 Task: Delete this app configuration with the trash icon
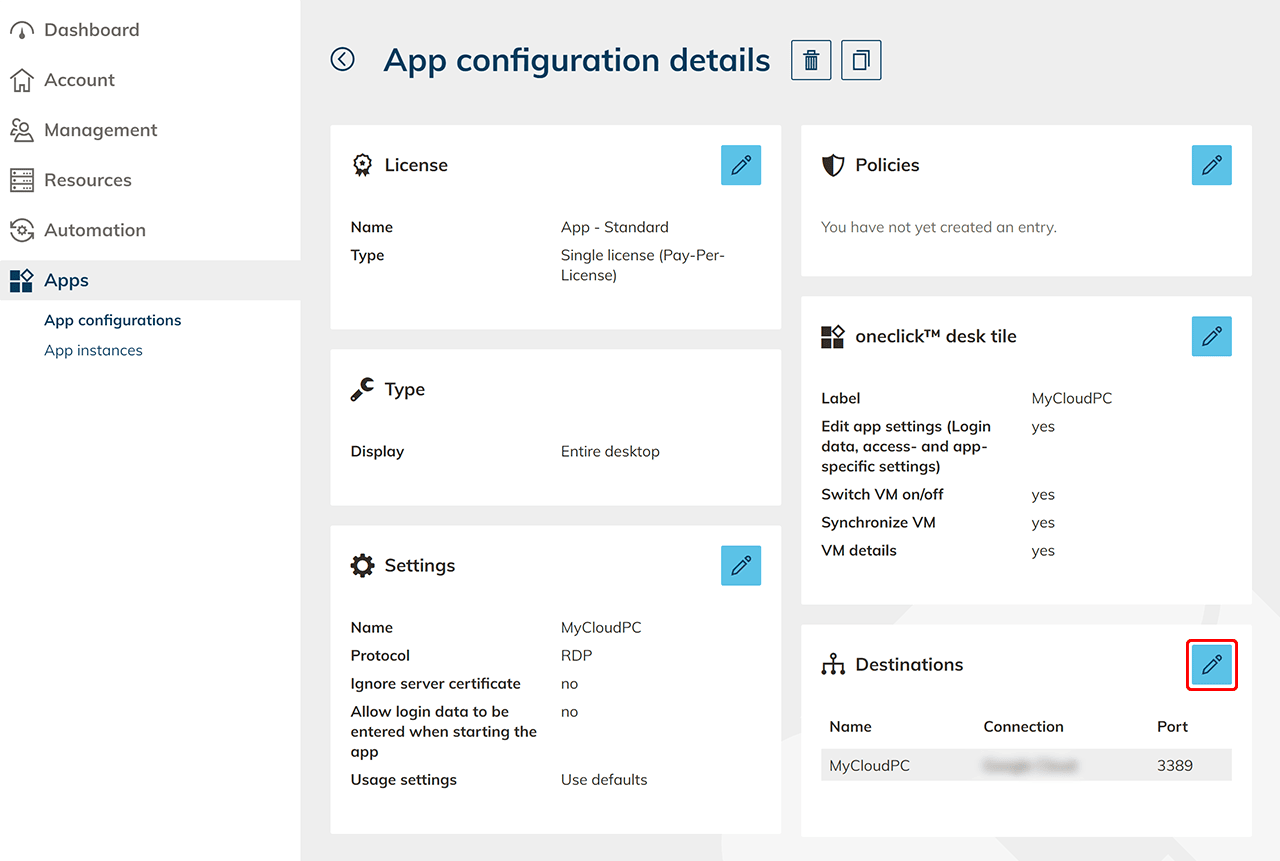tap(811, 60)
